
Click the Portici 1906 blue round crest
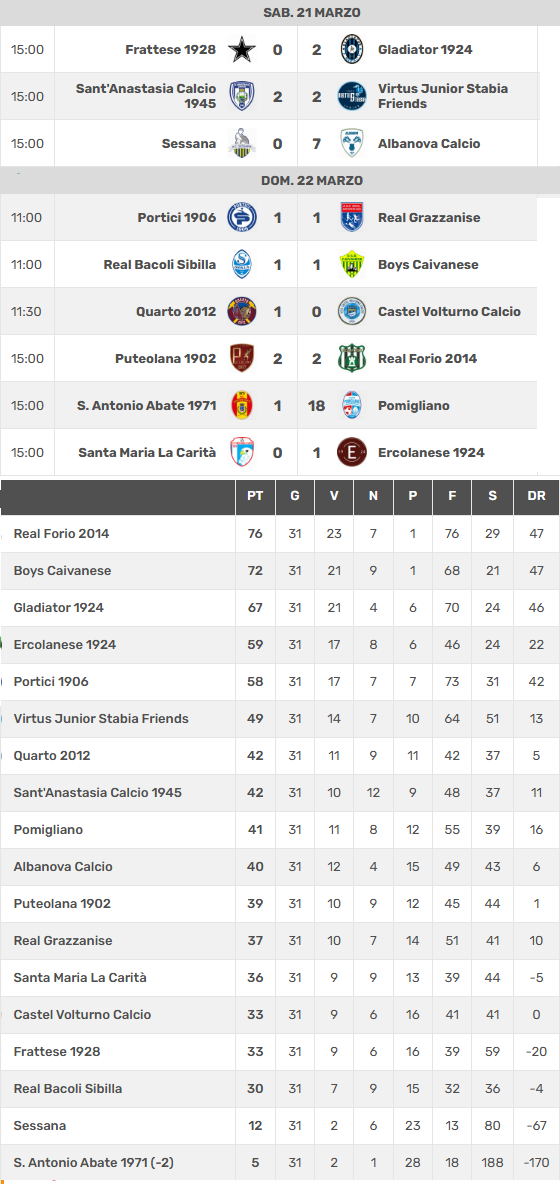(x=242, y=217)
